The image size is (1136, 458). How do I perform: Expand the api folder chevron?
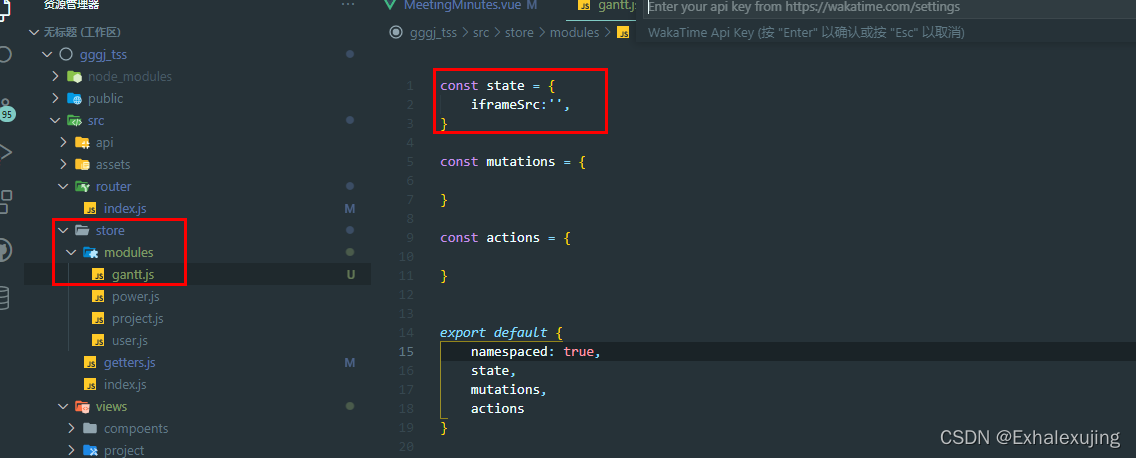click(64, 143)
